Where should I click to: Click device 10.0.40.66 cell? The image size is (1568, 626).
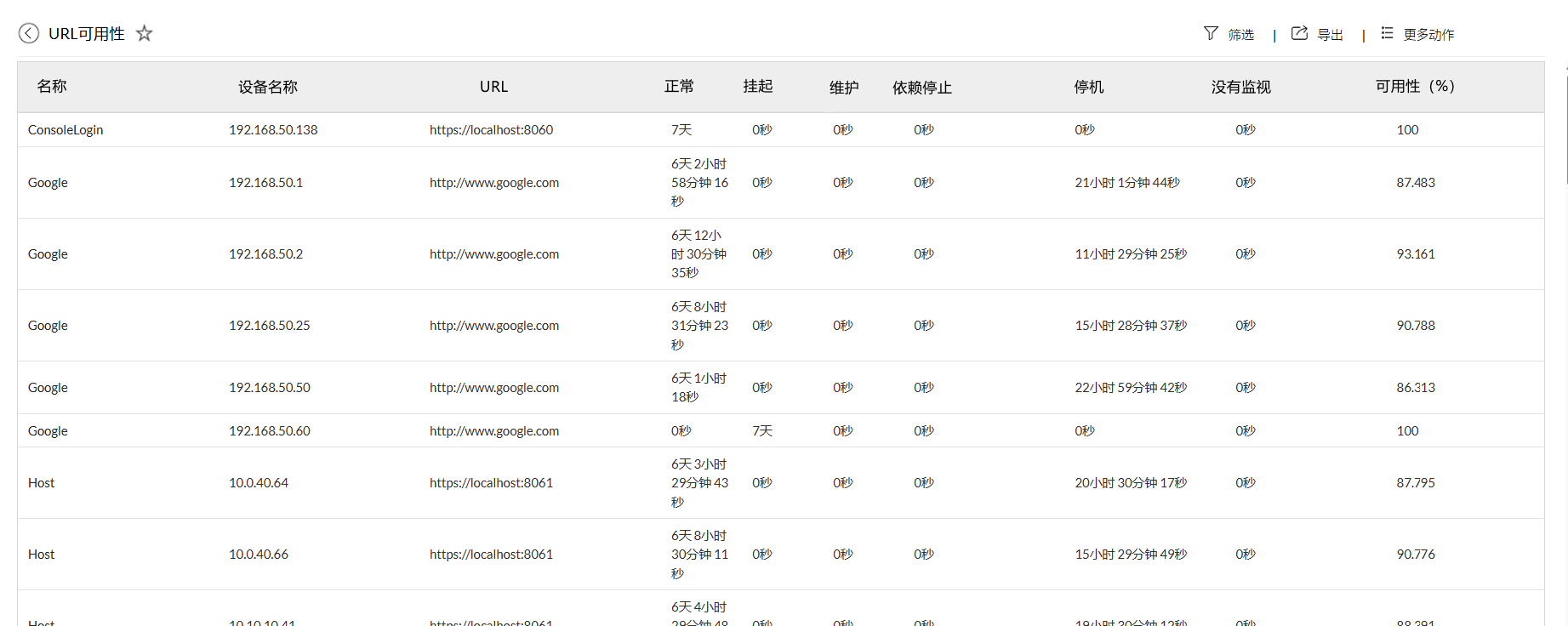(259, 554)
